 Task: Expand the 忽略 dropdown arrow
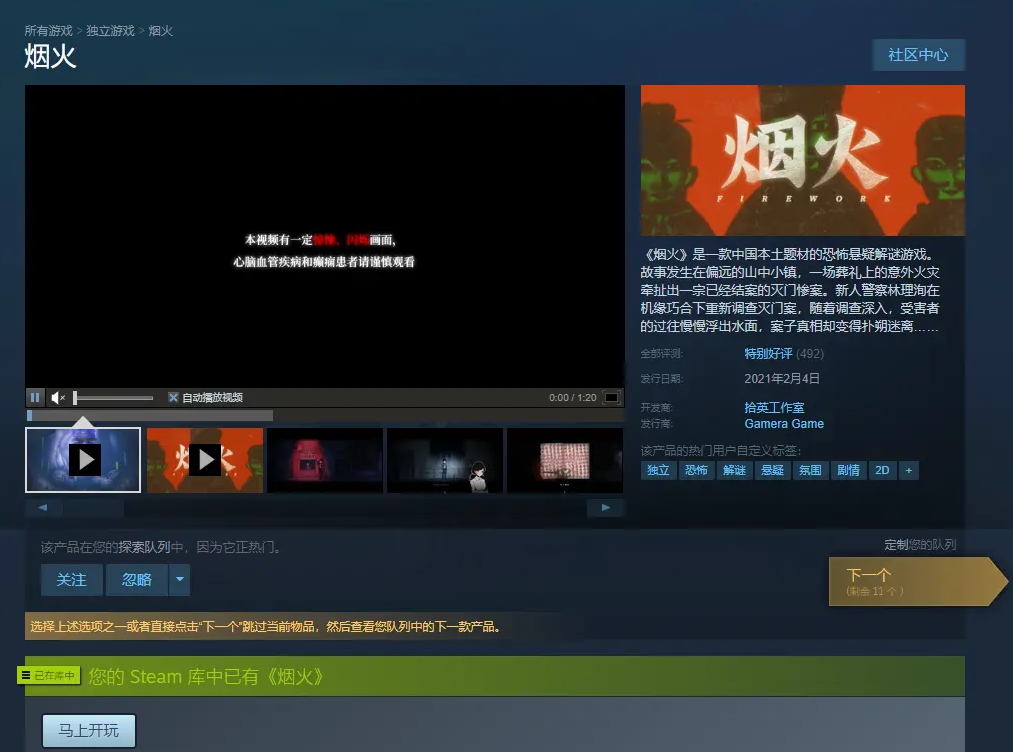180,580
